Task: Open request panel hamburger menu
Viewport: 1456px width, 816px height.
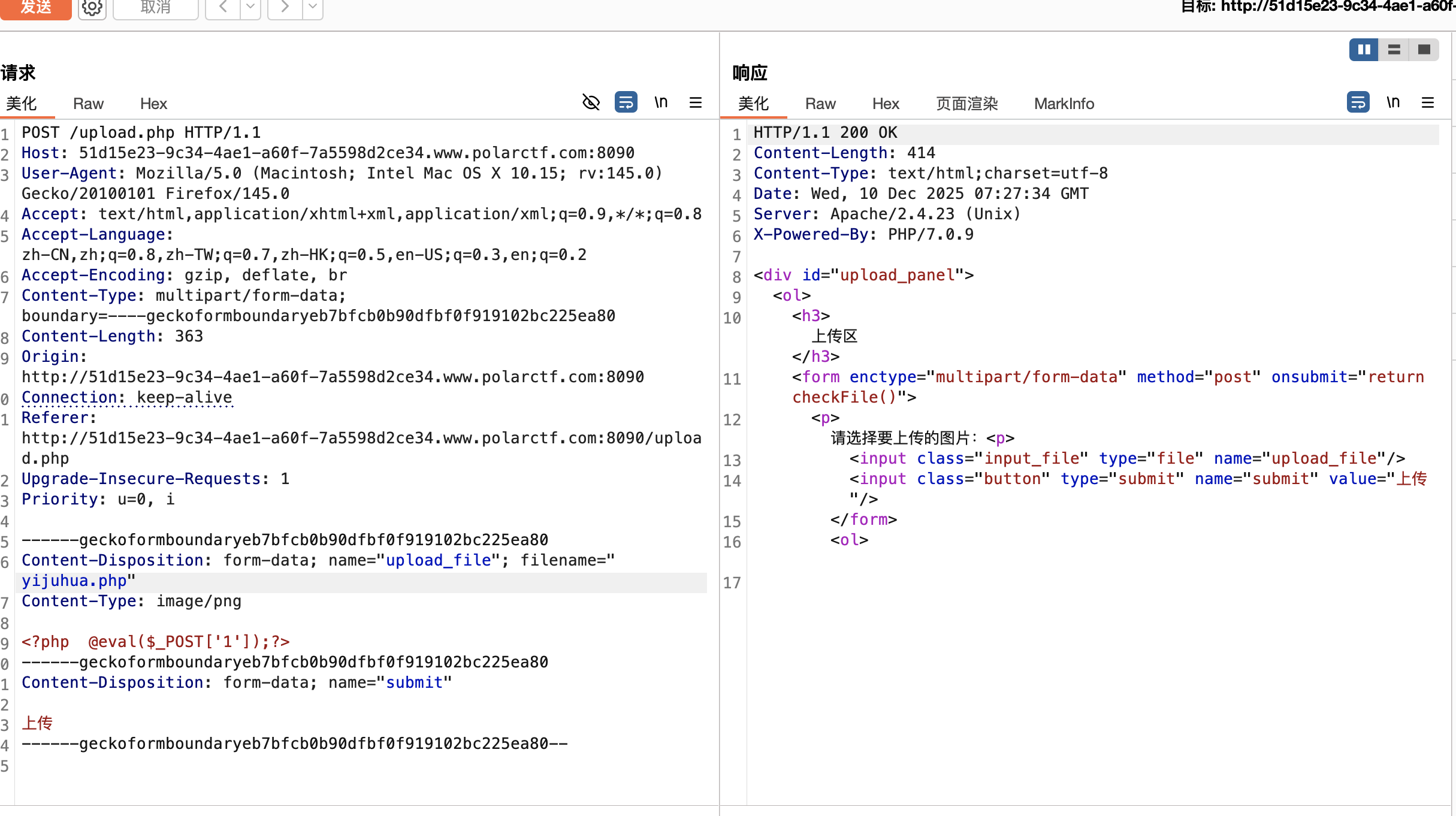Action: tap(696, 102)
